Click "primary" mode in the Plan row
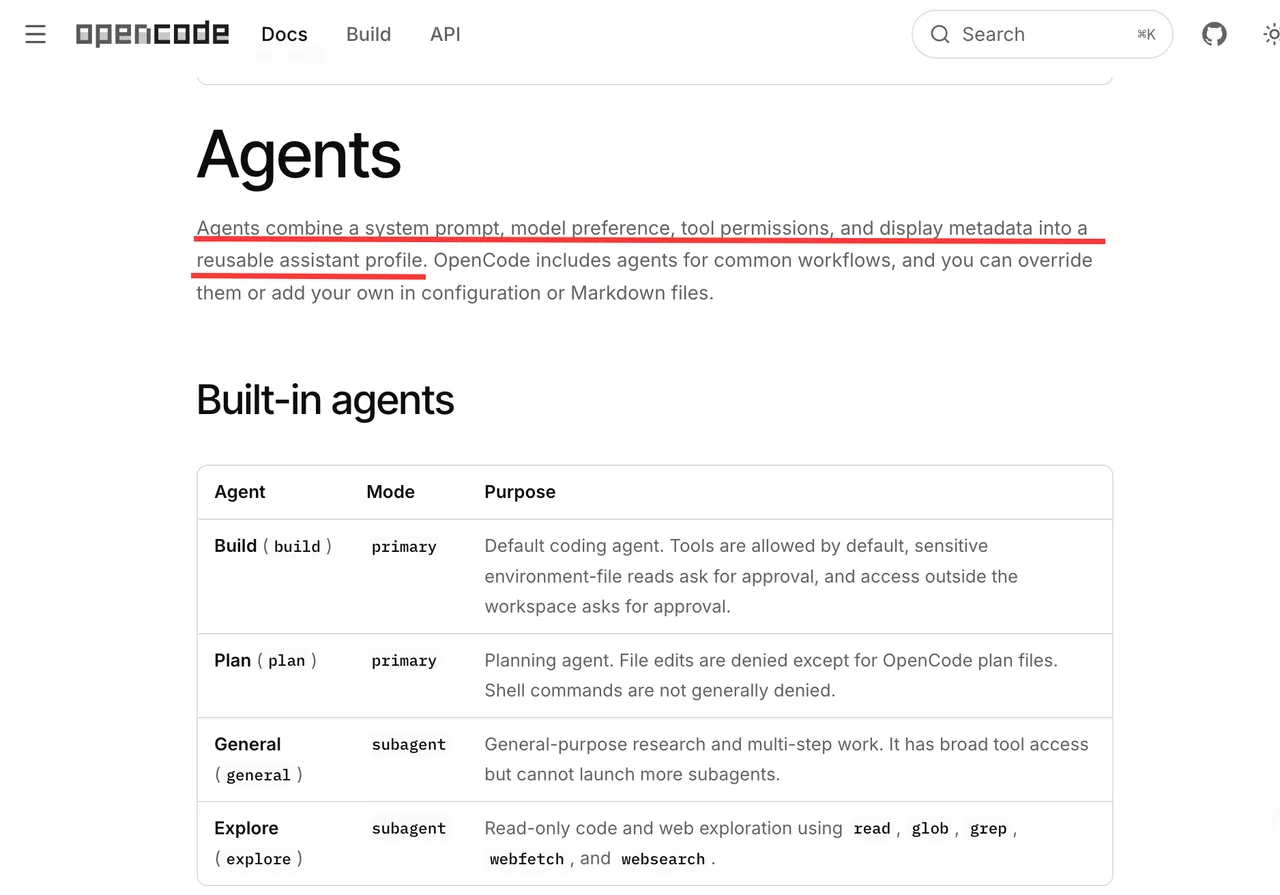The height and width of the screenshot is (895, 1280). coord(404,661)
